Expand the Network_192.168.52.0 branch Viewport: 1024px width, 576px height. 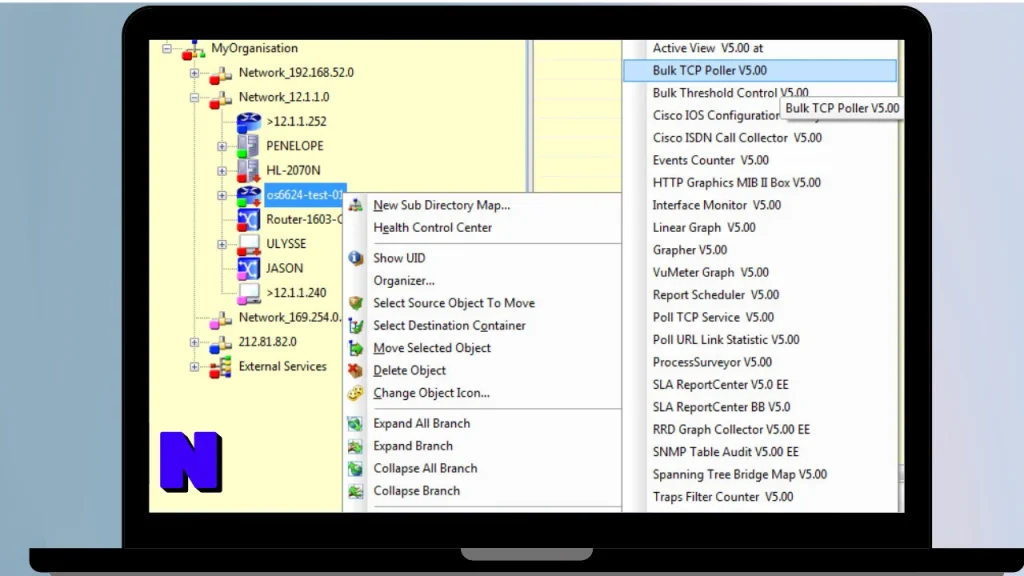click(x=195, y=73)
